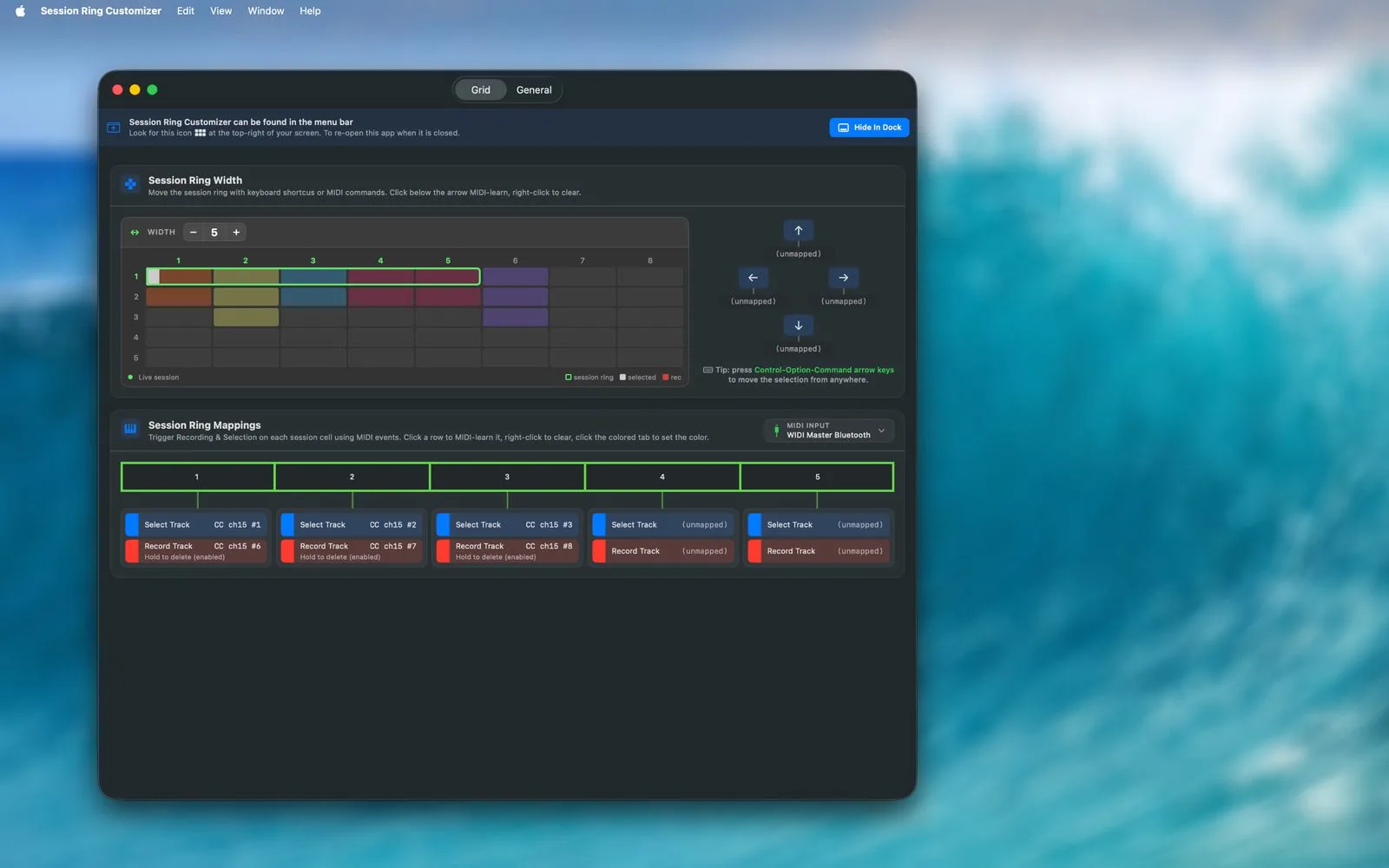Click the menu bar info icon in banner
The width and height of the screenshot is (1389, 868).
114,128
